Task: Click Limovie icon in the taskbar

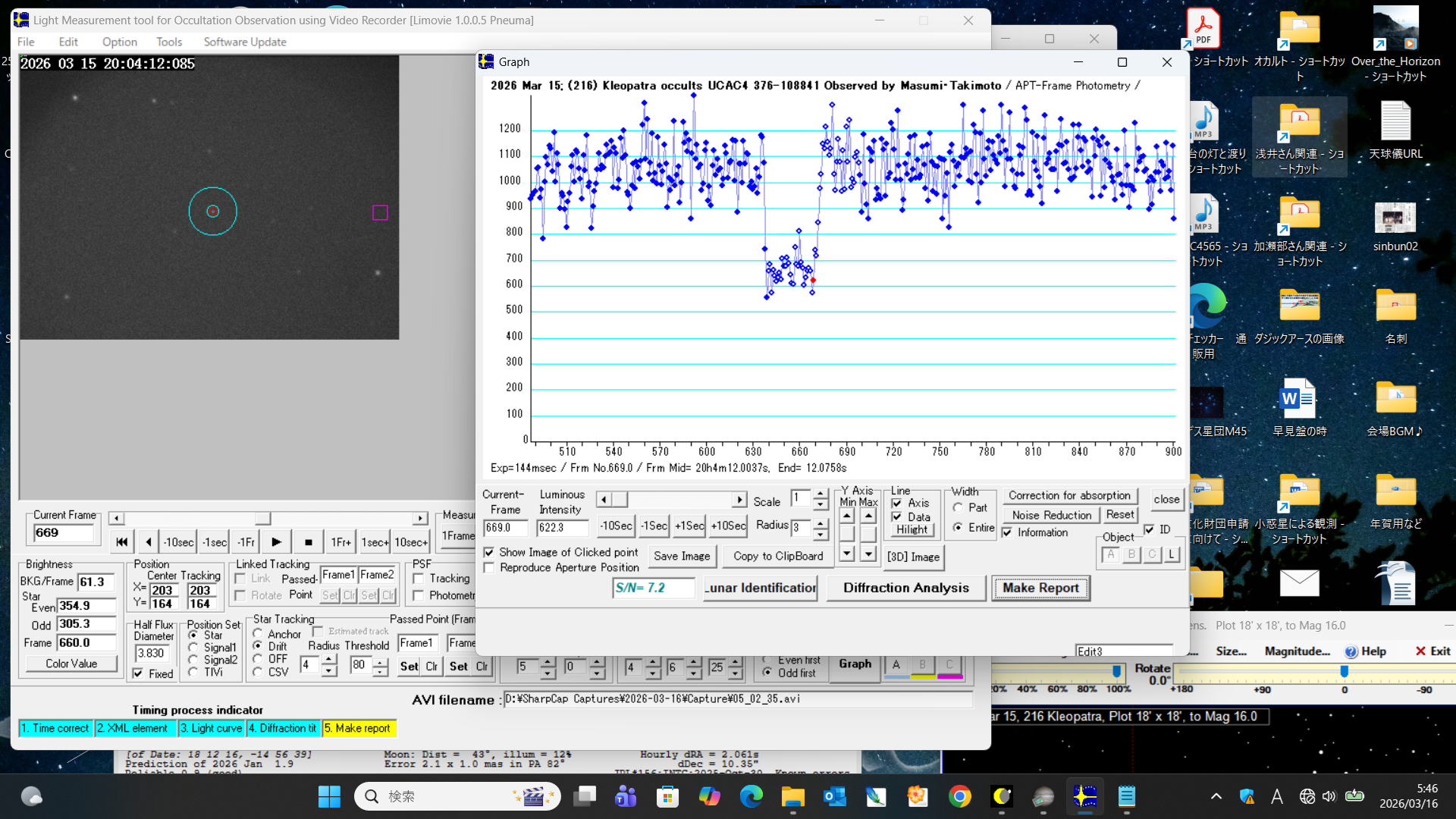Action: coord(1084,796)
